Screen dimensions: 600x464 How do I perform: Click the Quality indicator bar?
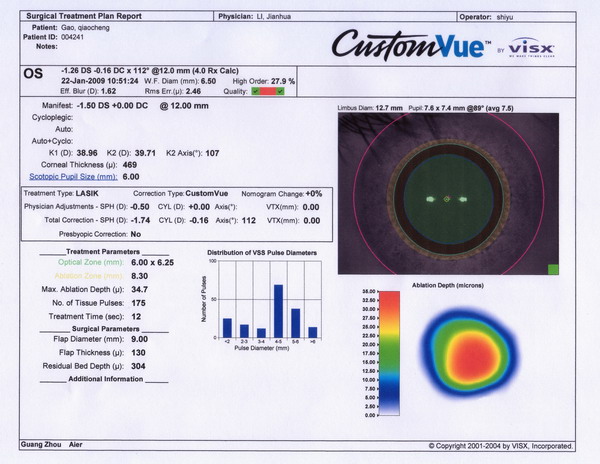point(267,90)
